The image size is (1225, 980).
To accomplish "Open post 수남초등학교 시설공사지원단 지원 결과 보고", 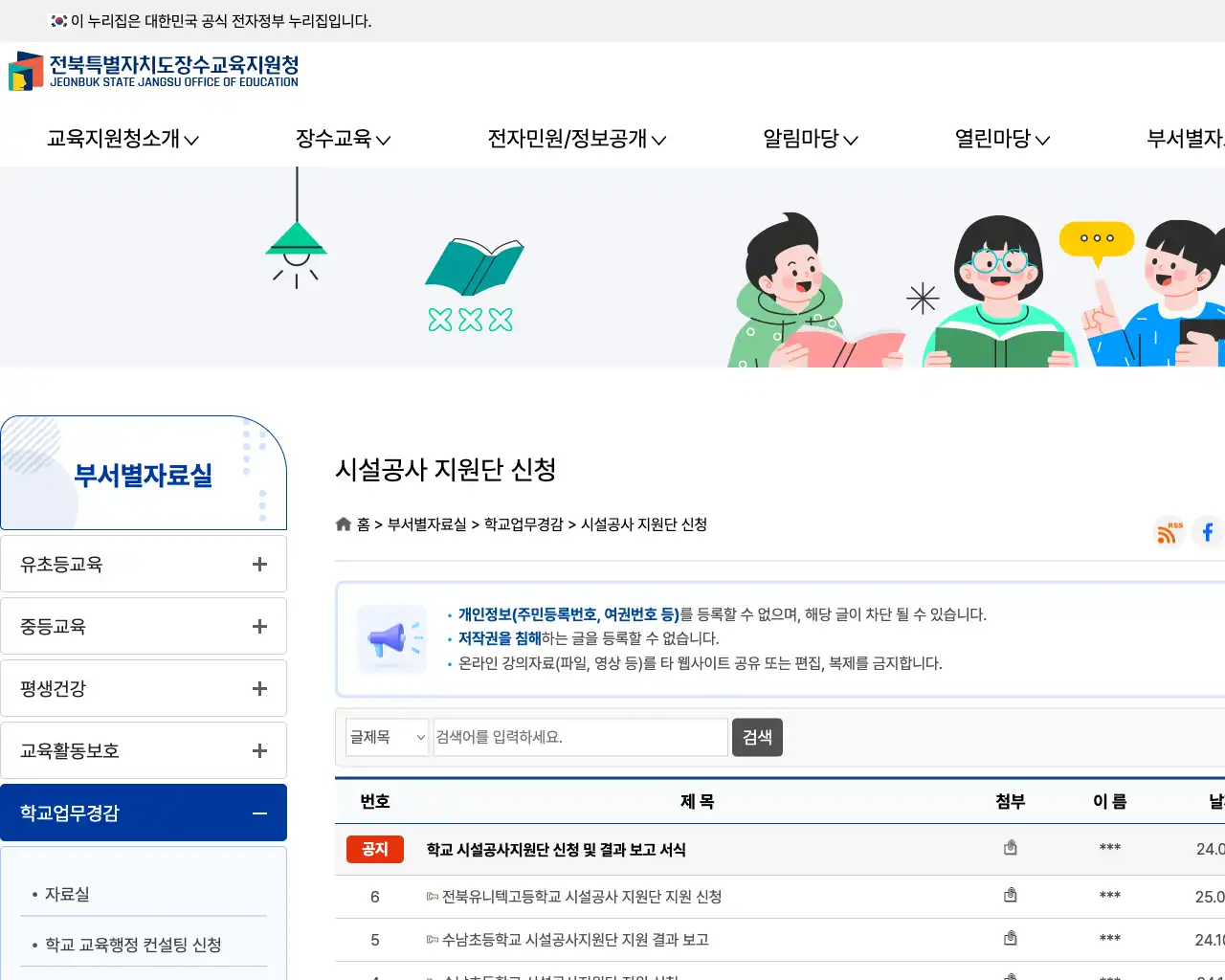I will click(575, 940).
